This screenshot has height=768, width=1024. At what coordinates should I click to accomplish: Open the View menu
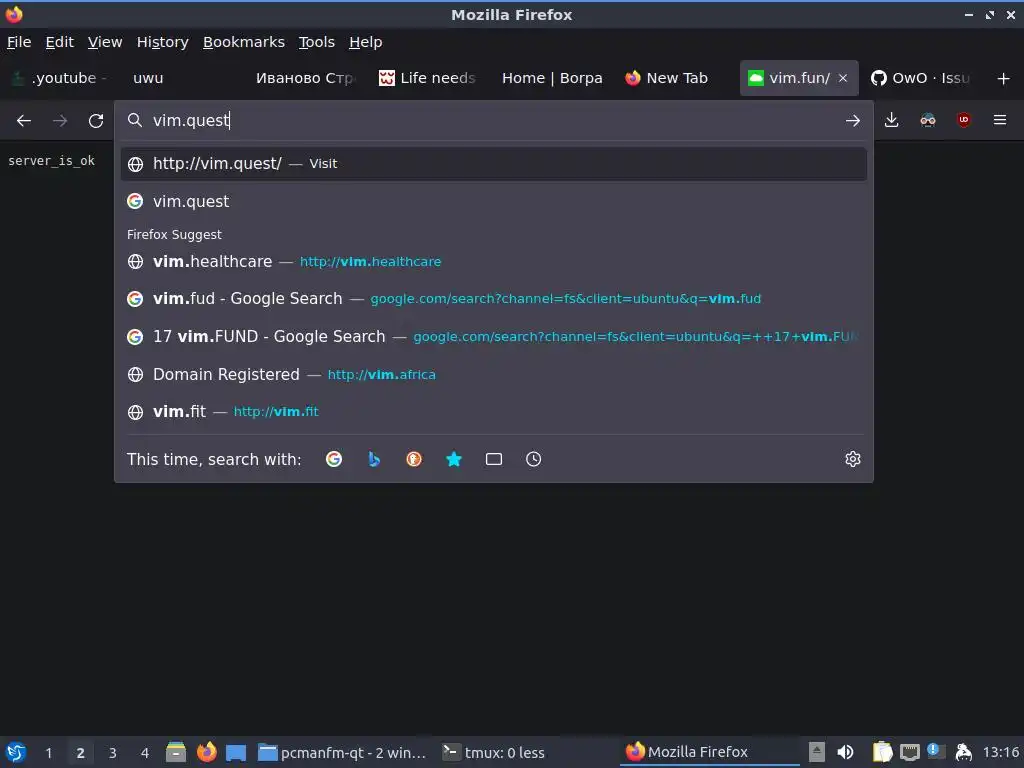click(104, 42)
